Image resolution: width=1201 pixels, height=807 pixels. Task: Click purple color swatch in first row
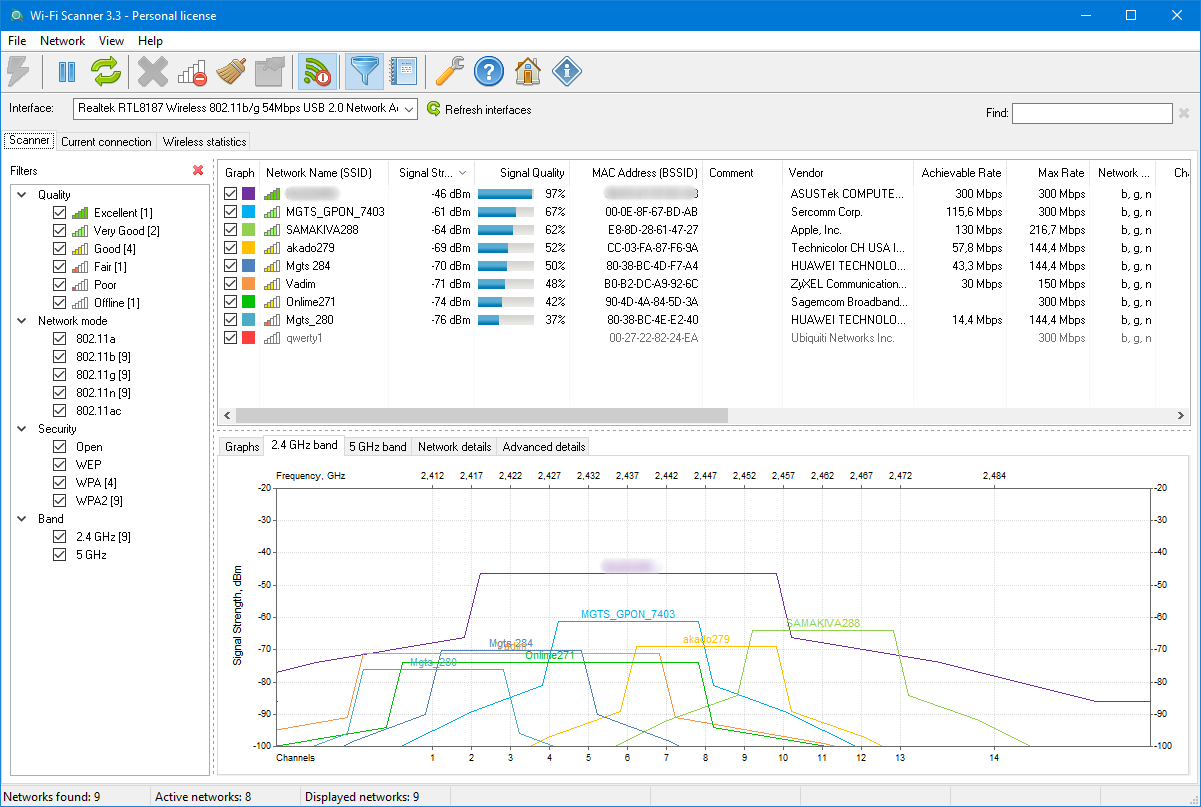pos(249,194)
